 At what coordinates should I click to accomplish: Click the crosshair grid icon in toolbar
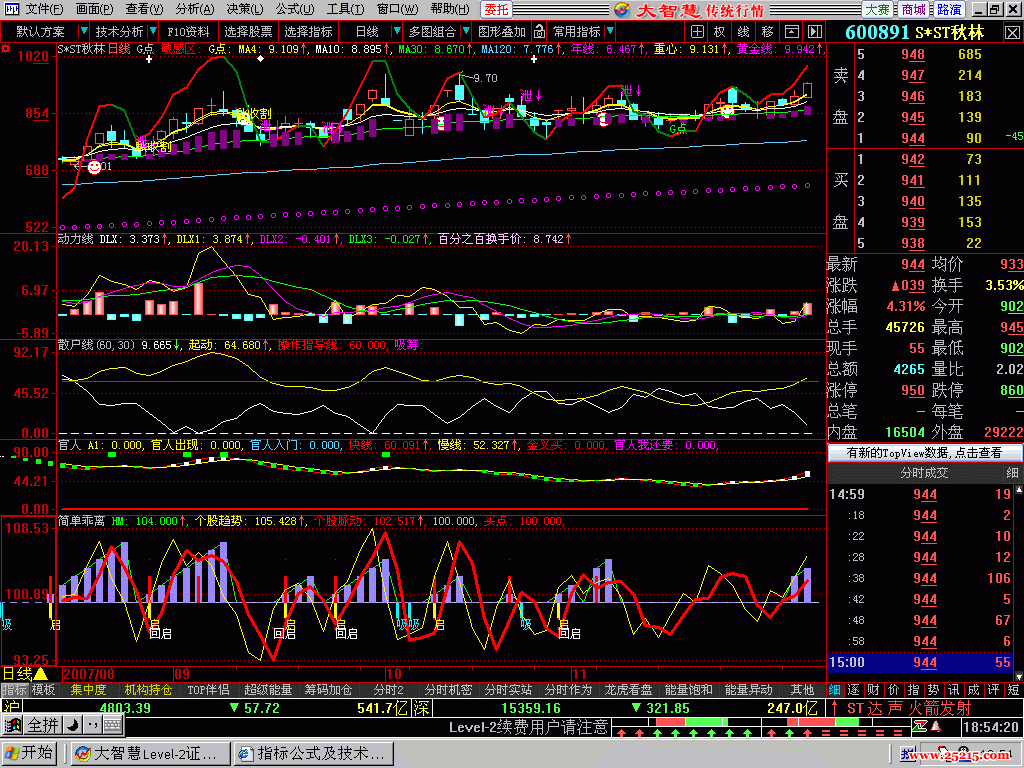(x=696, y=31)
